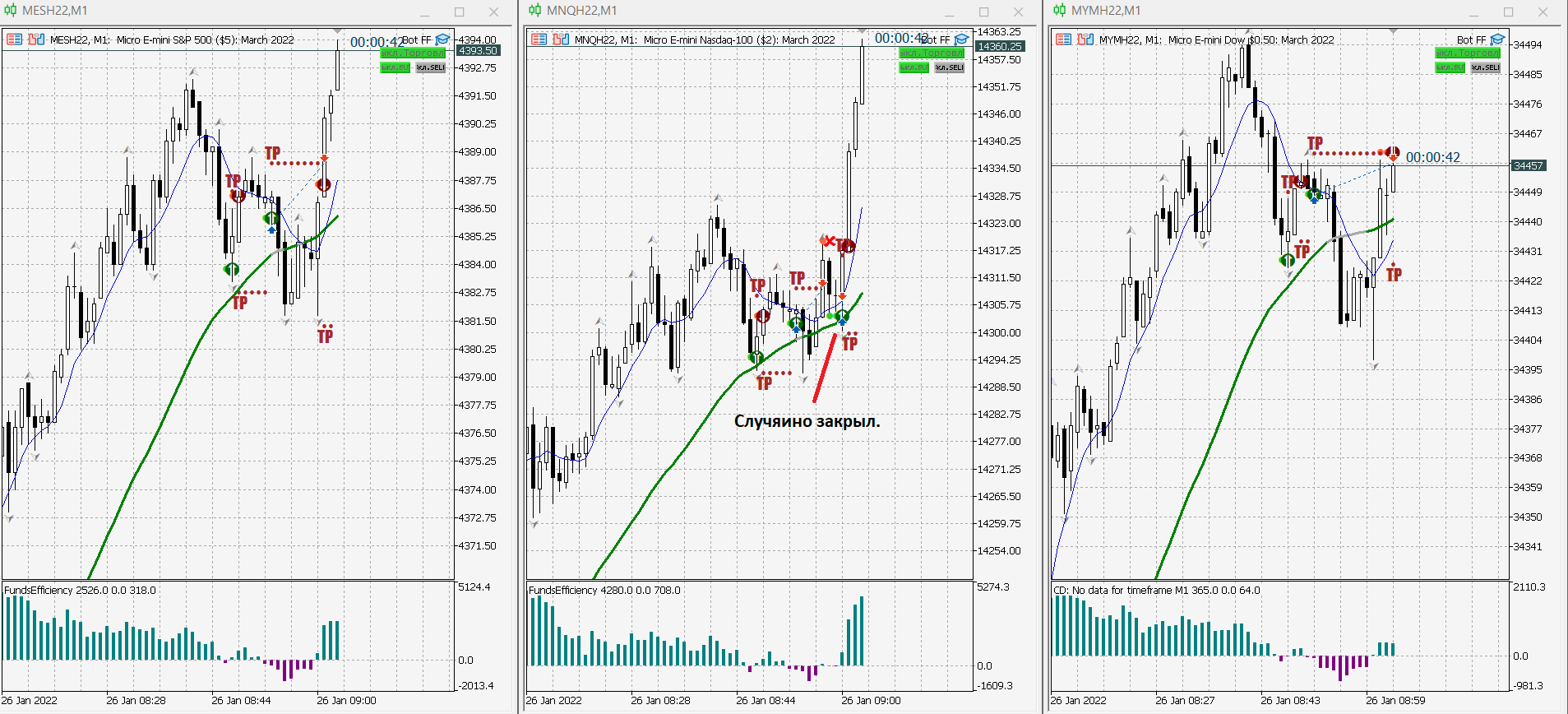The height and width of the screenshot is (714, 1568).
Task: Click the 26 Jan 08:59 time label in MYMH22
Action: click(x=1395, y=701)
